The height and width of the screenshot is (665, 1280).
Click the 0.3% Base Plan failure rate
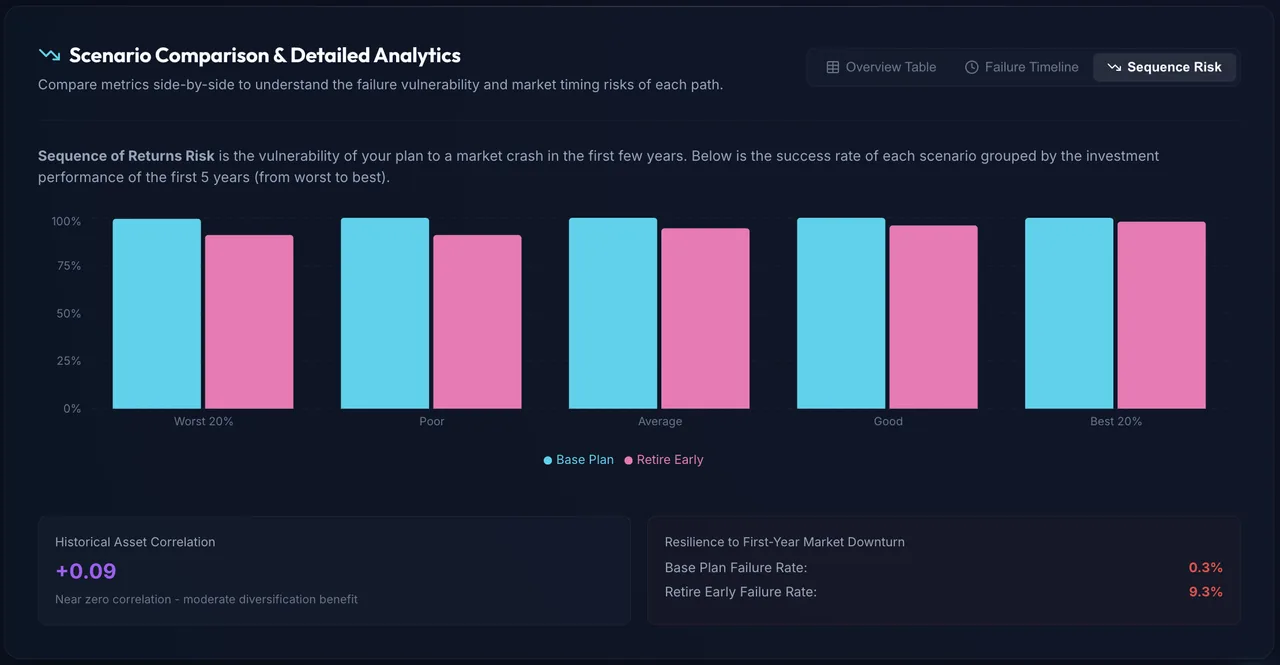pos(1206,568)
